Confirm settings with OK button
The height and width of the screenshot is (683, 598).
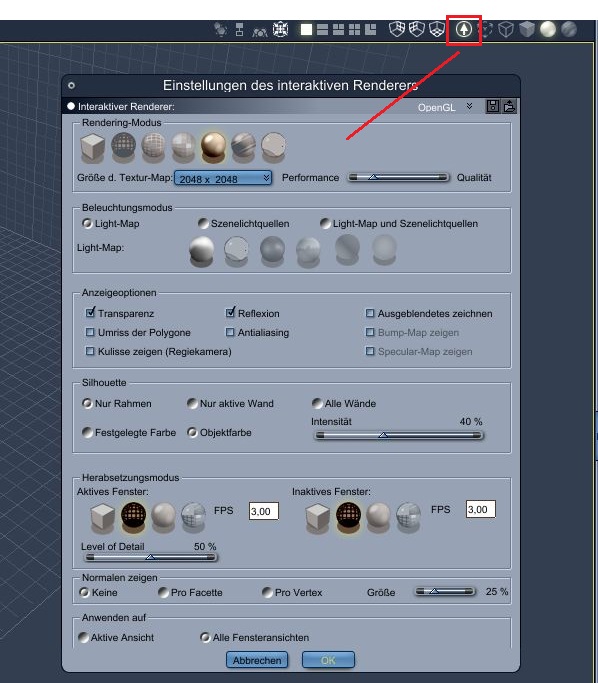(328, 660)
